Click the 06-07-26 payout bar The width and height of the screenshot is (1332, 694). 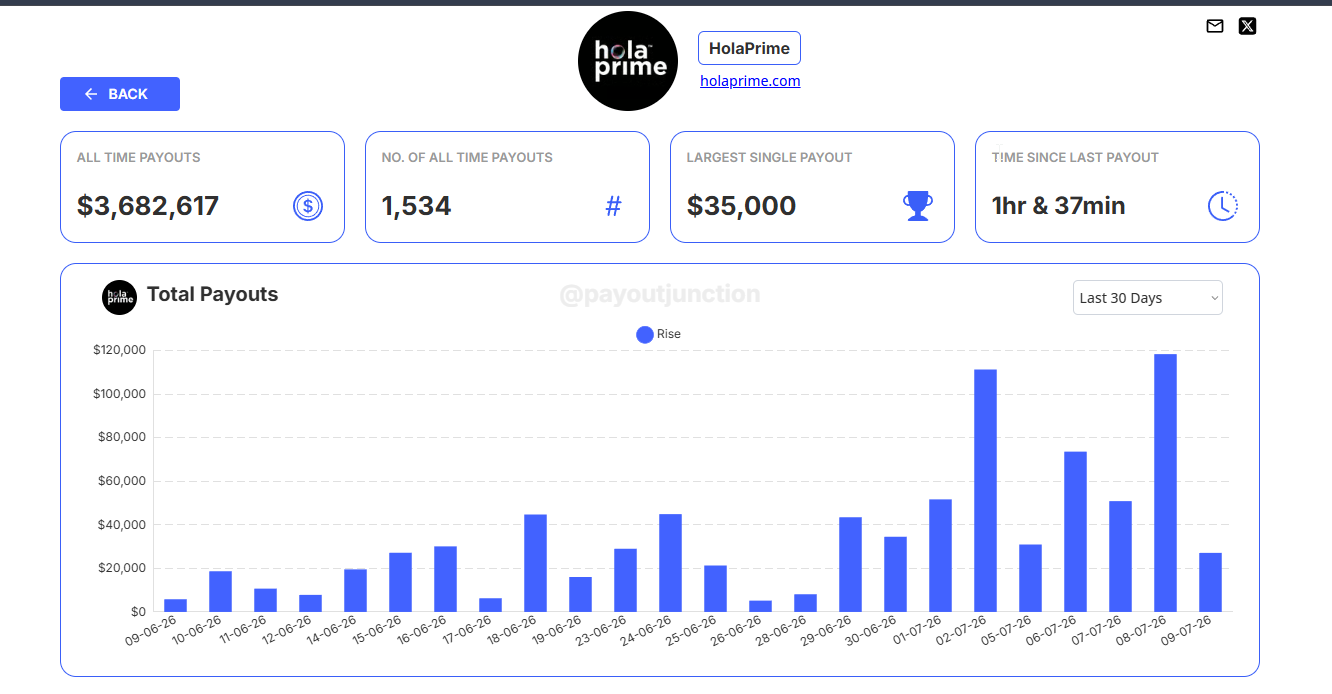pos(1075,532)
